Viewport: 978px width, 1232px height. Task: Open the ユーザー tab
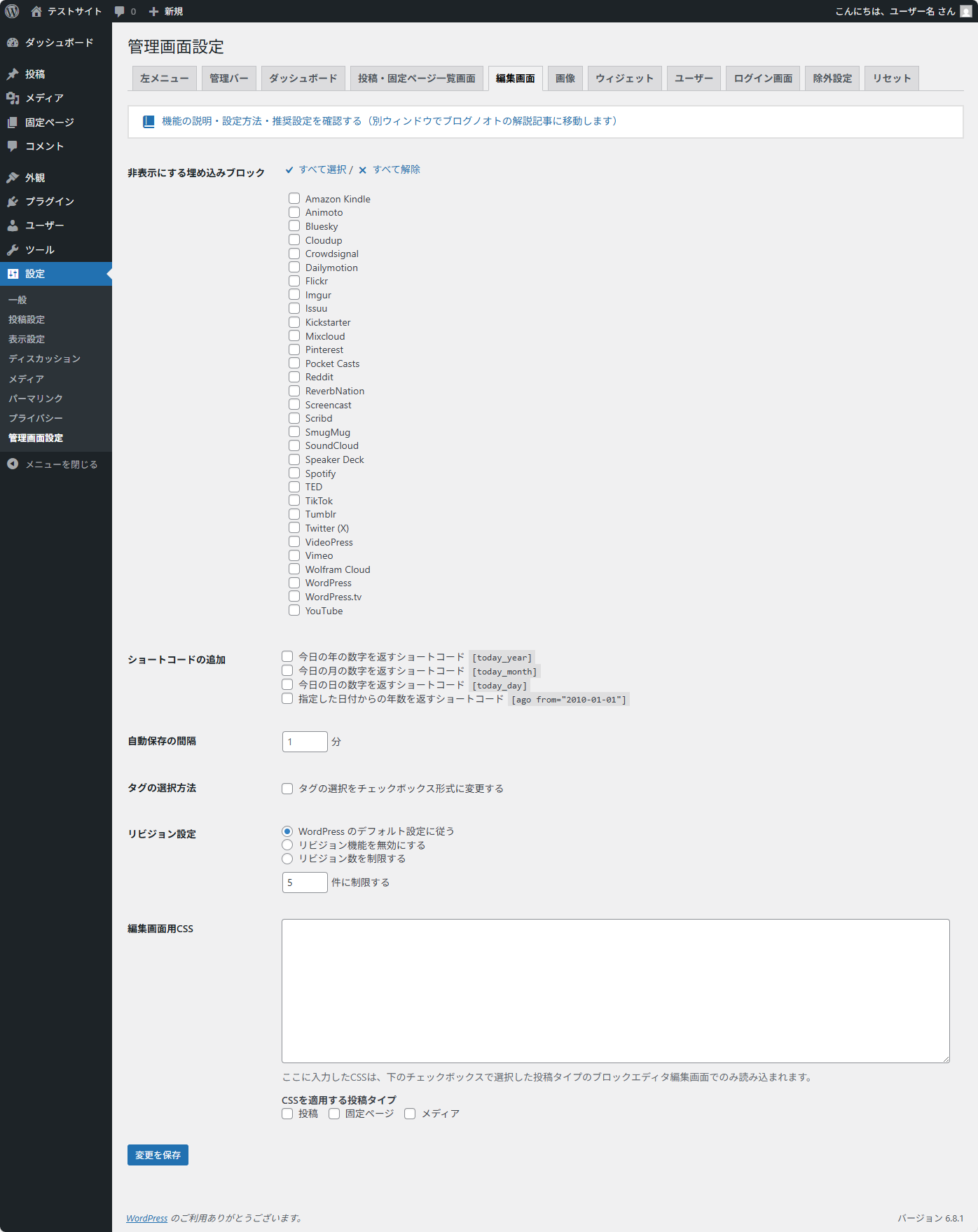coord(694,78)
